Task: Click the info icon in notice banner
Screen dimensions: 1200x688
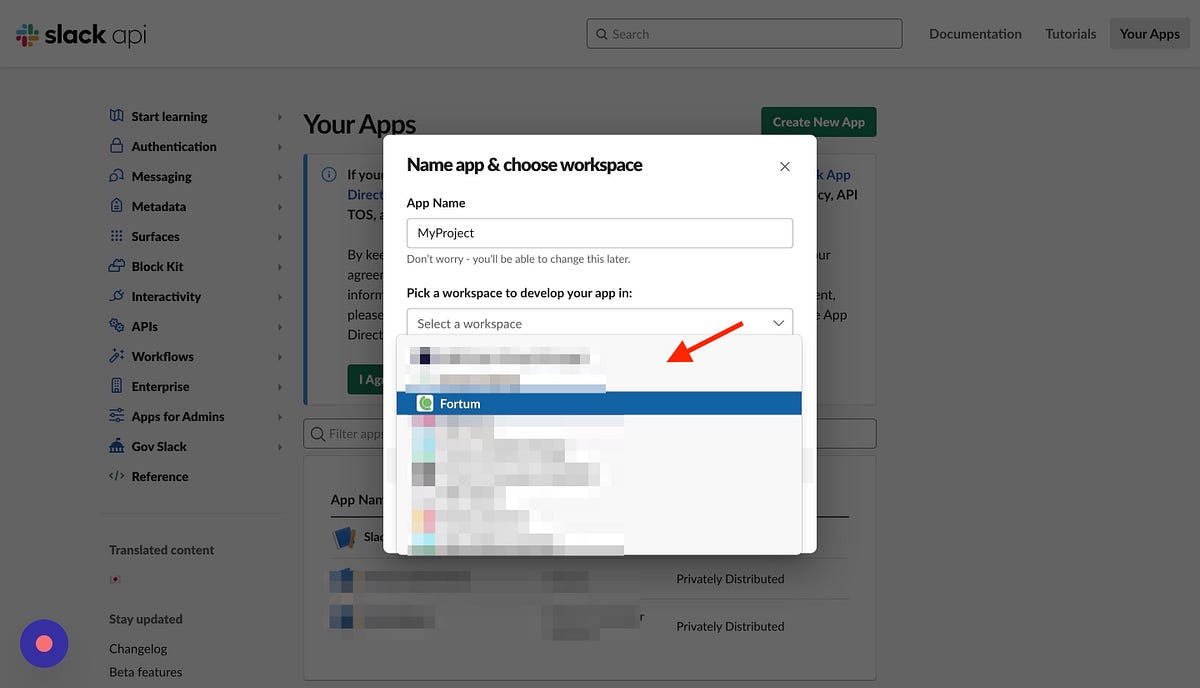Action: coord(329,174)
